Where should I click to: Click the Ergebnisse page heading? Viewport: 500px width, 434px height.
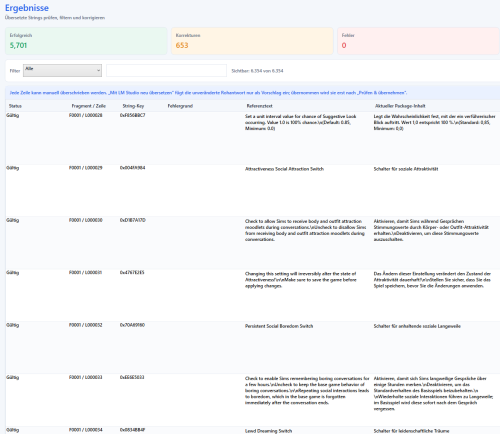(x=27, y=8)
